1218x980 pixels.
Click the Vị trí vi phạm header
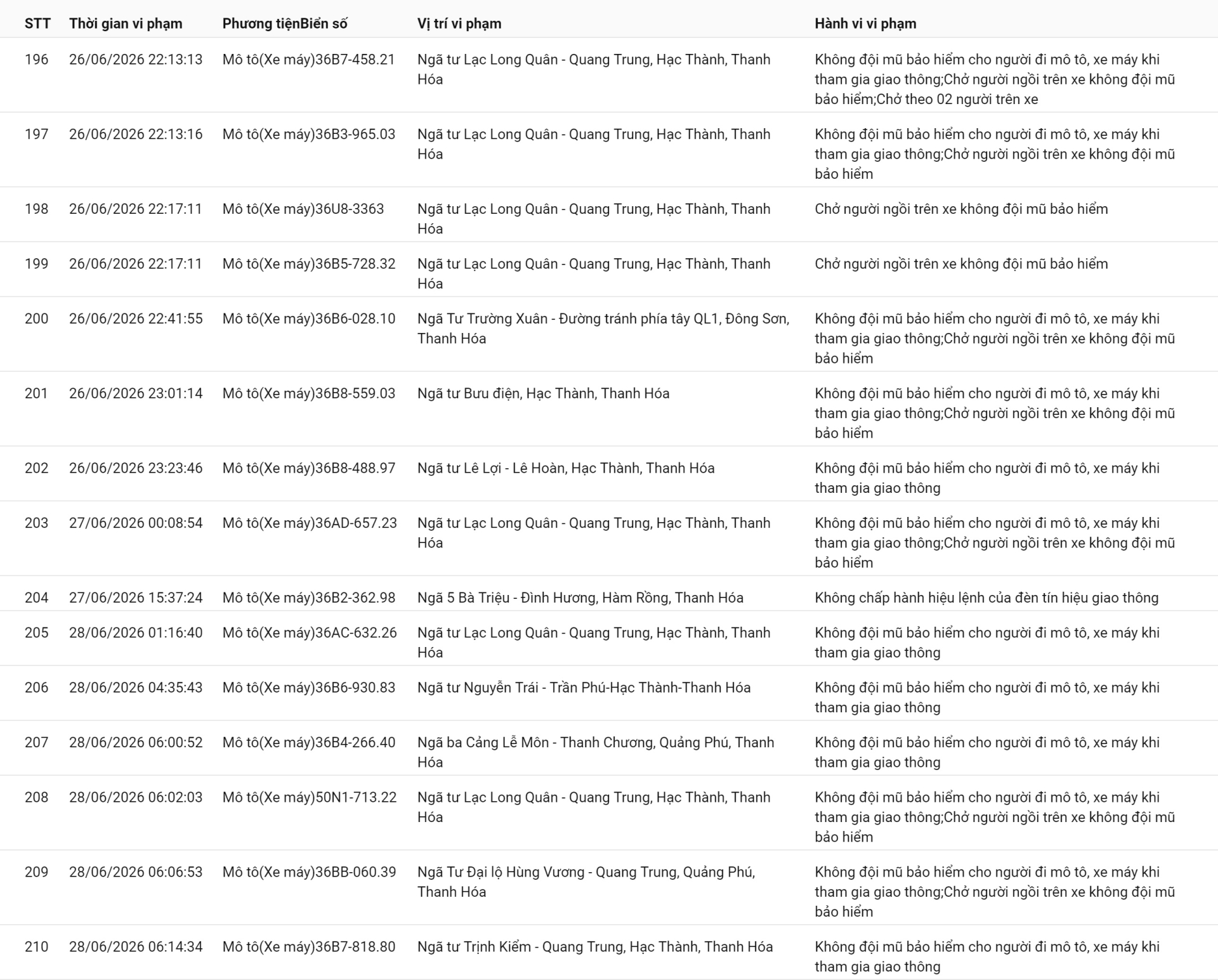coord(459,23)
